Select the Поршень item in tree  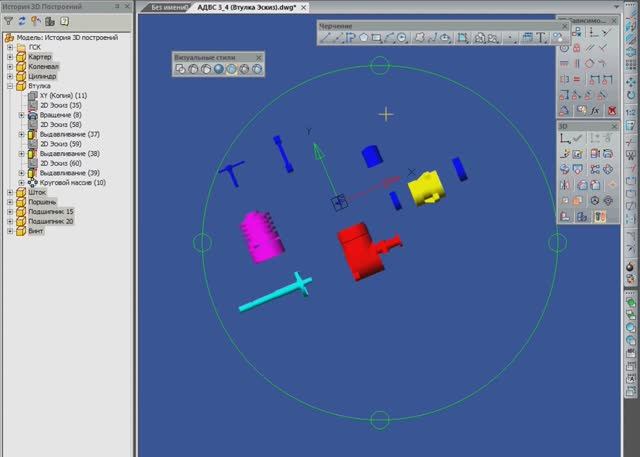(x=42, y=202)
